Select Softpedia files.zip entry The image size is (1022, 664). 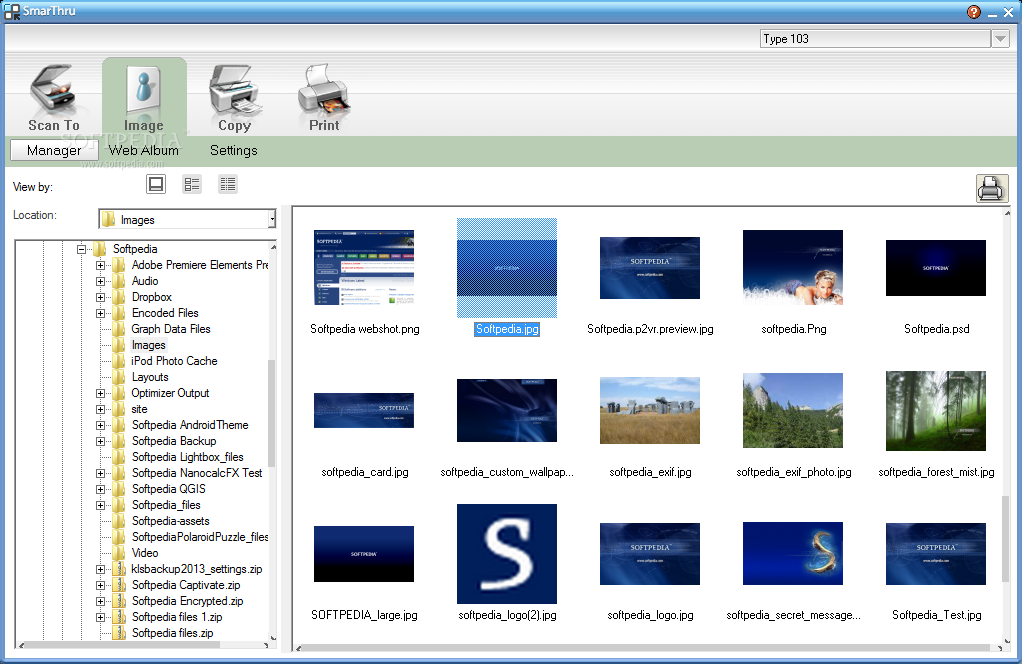click(173, 633)
